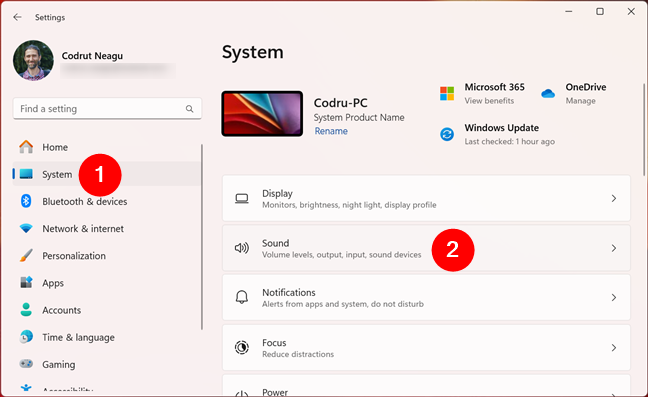The height and width of the screenshot is (397, 648).
Task: Click the Windows Update sync icon
Action: coord(447,134)
